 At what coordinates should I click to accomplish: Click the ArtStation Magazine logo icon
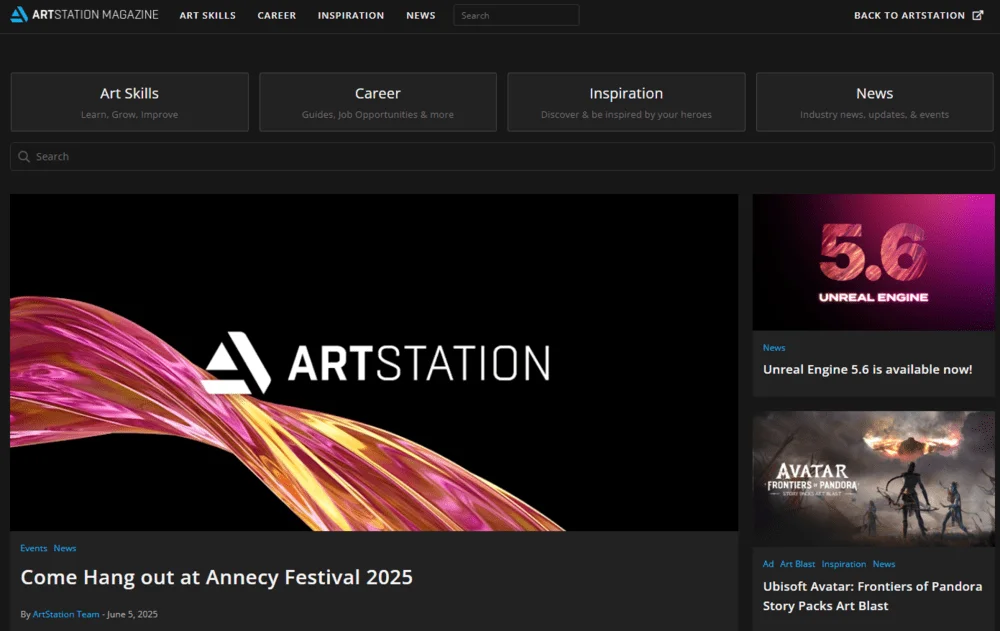[19, 15]
